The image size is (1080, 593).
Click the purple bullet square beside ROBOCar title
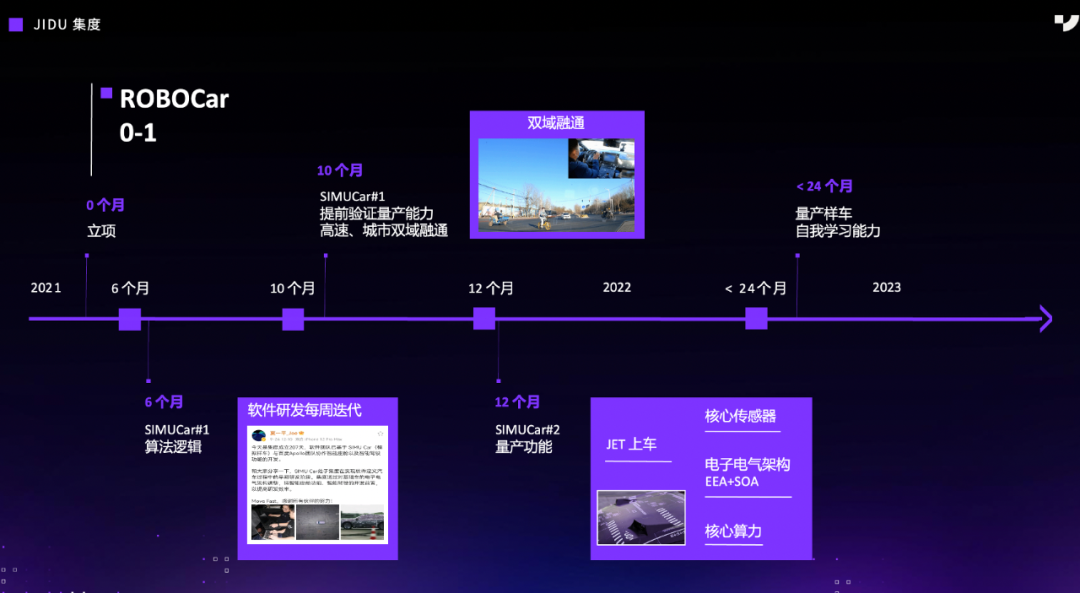tap(106, 93)
